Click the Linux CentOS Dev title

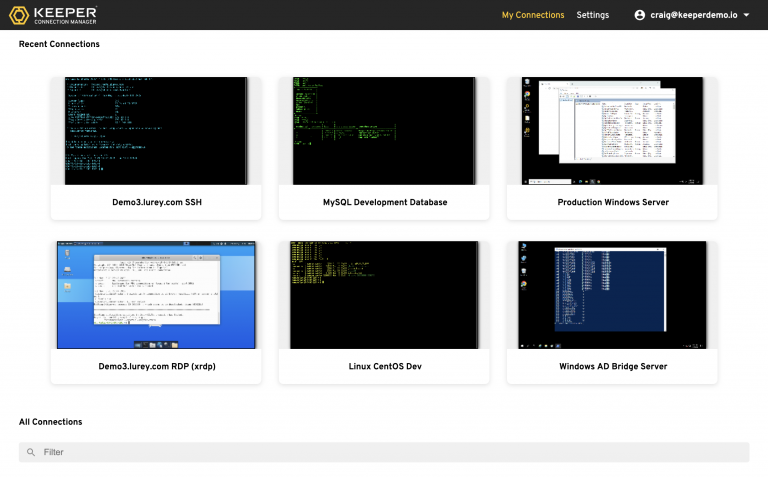pyautogui.click(x=384, y=366)
